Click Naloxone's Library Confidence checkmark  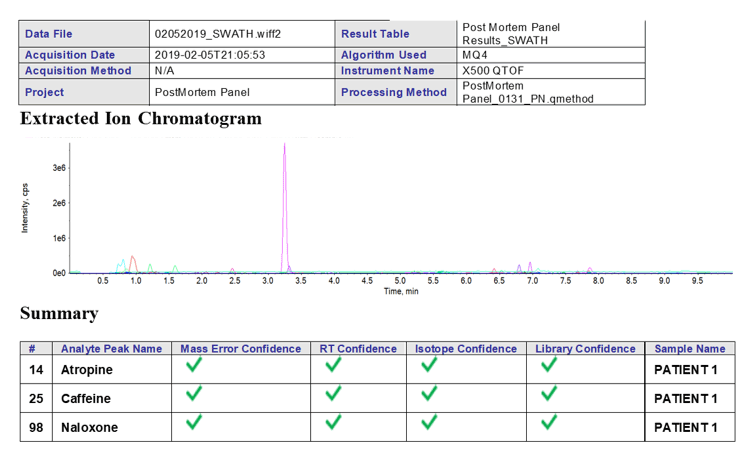coord(547,423)
